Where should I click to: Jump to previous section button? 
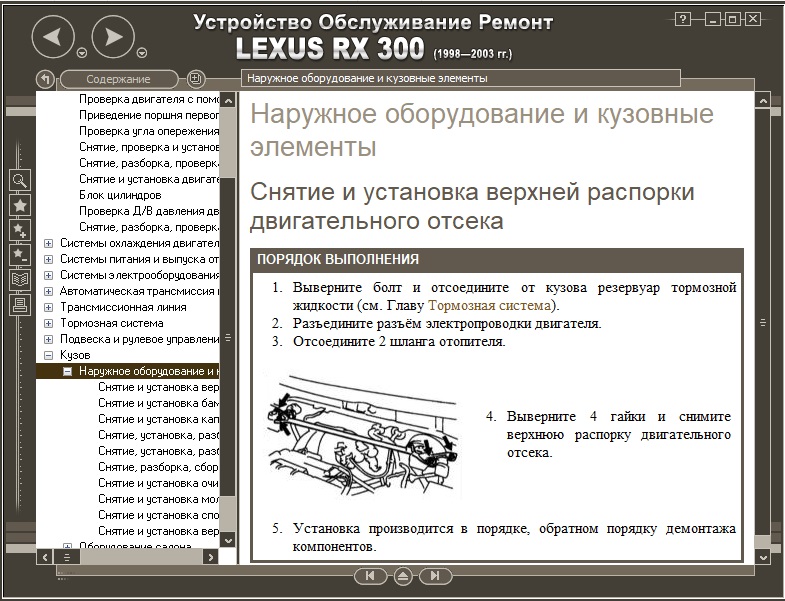click(x=370, y=576)
